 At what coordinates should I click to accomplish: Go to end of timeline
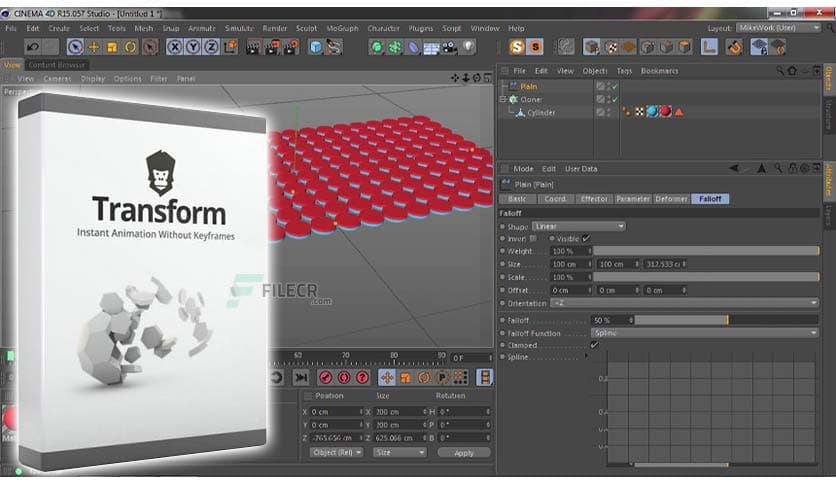click(x=301, y=377)
